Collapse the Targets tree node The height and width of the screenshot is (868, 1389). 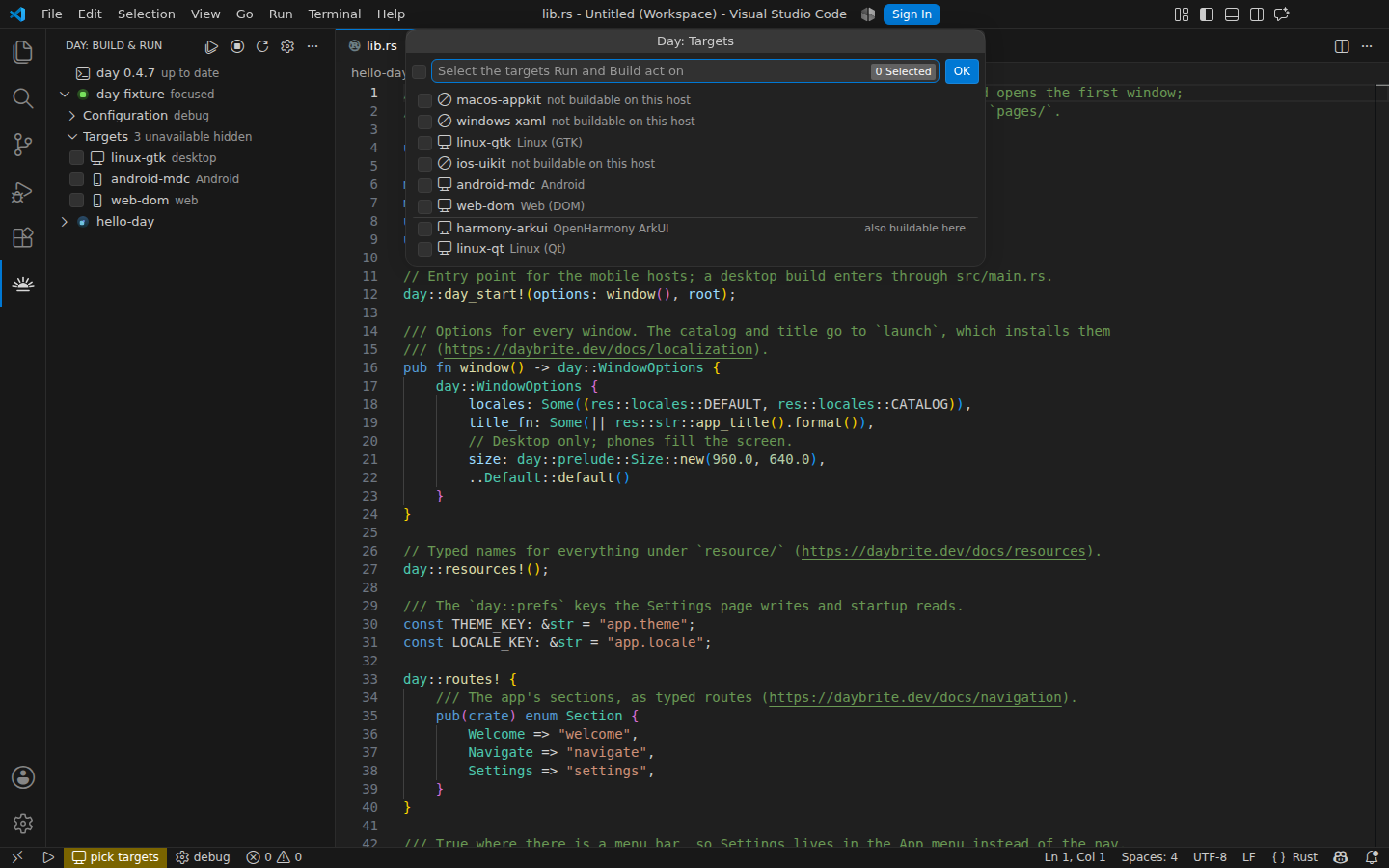tap(72, 137)
